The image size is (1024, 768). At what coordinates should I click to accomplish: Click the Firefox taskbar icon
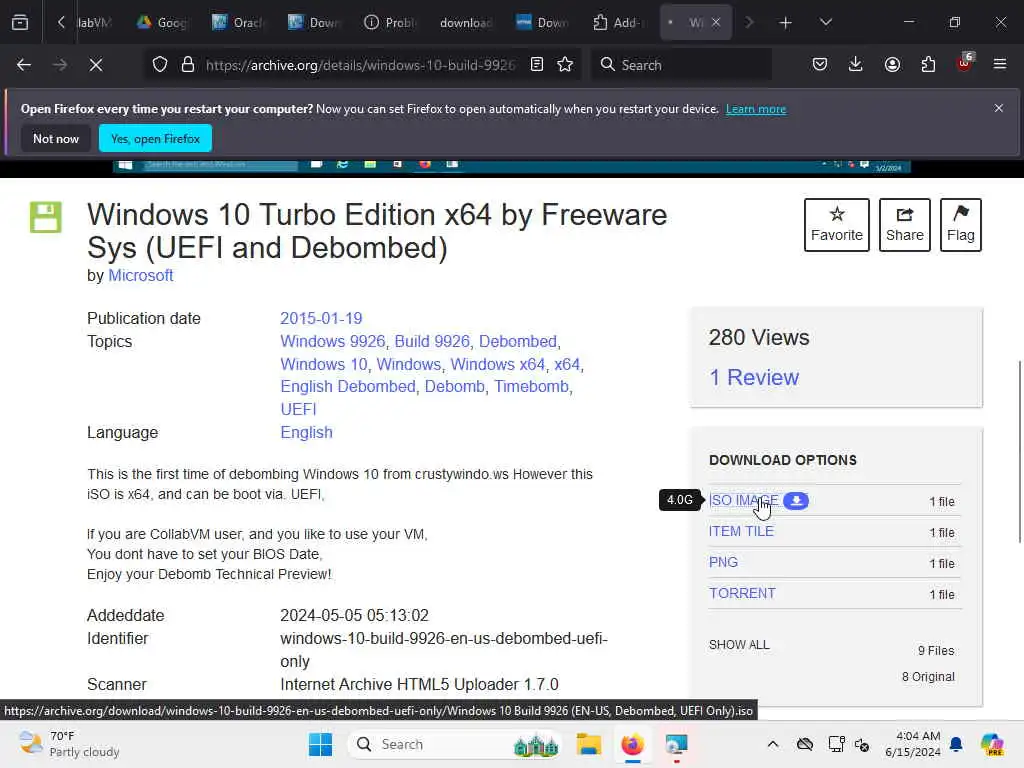632,744
